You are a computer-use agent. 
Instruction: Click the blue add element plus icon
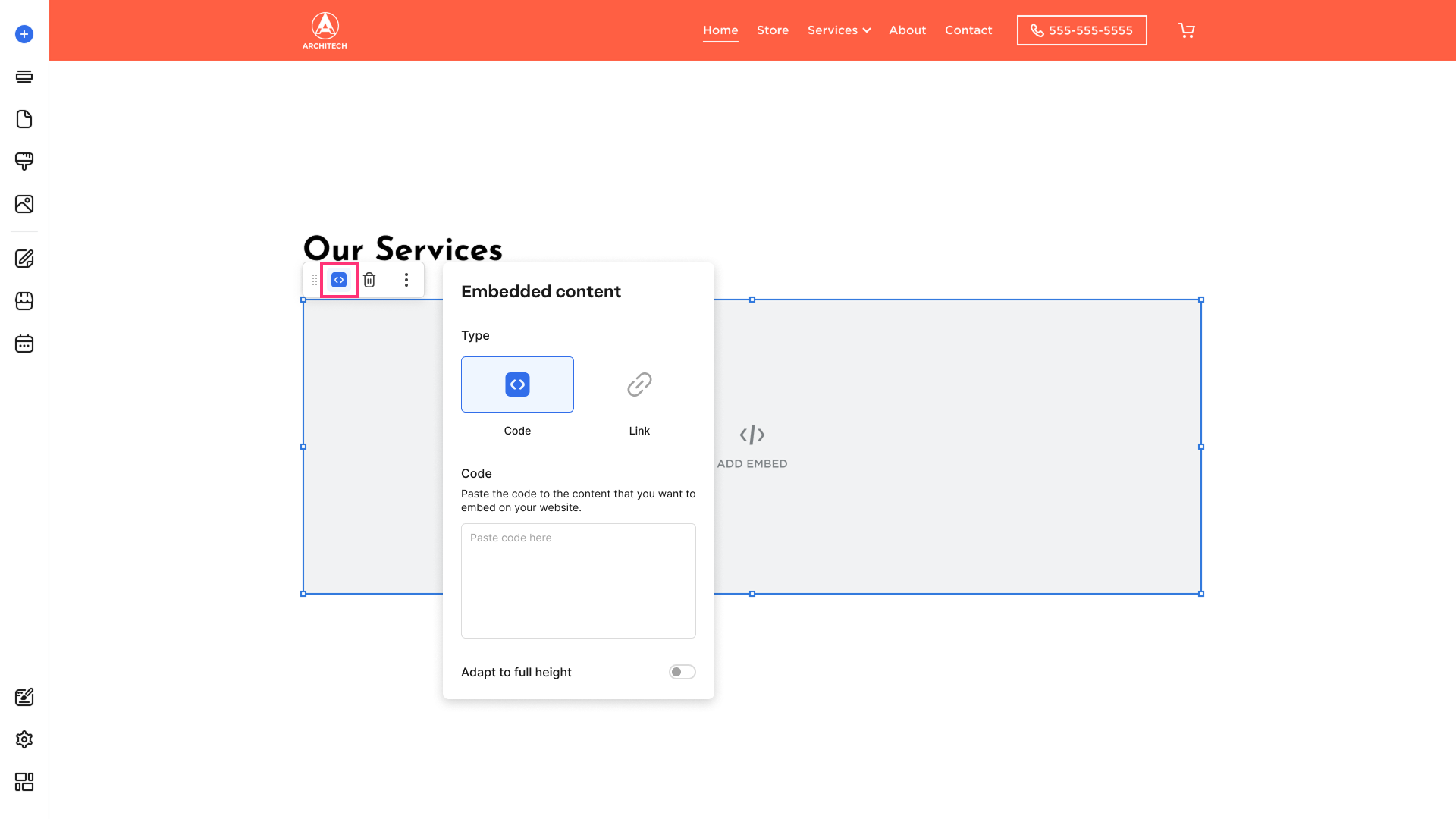[24, 34]
